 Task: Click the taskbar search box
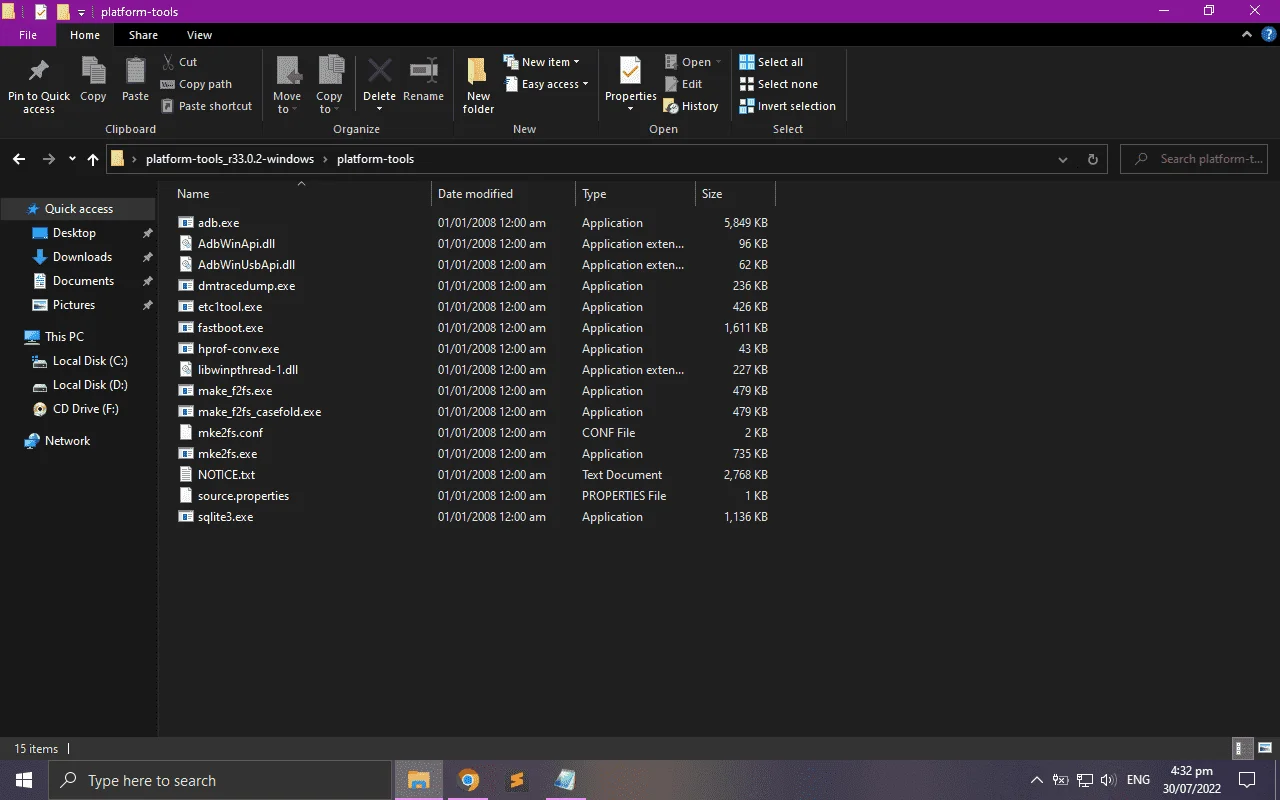pos(220,780)
